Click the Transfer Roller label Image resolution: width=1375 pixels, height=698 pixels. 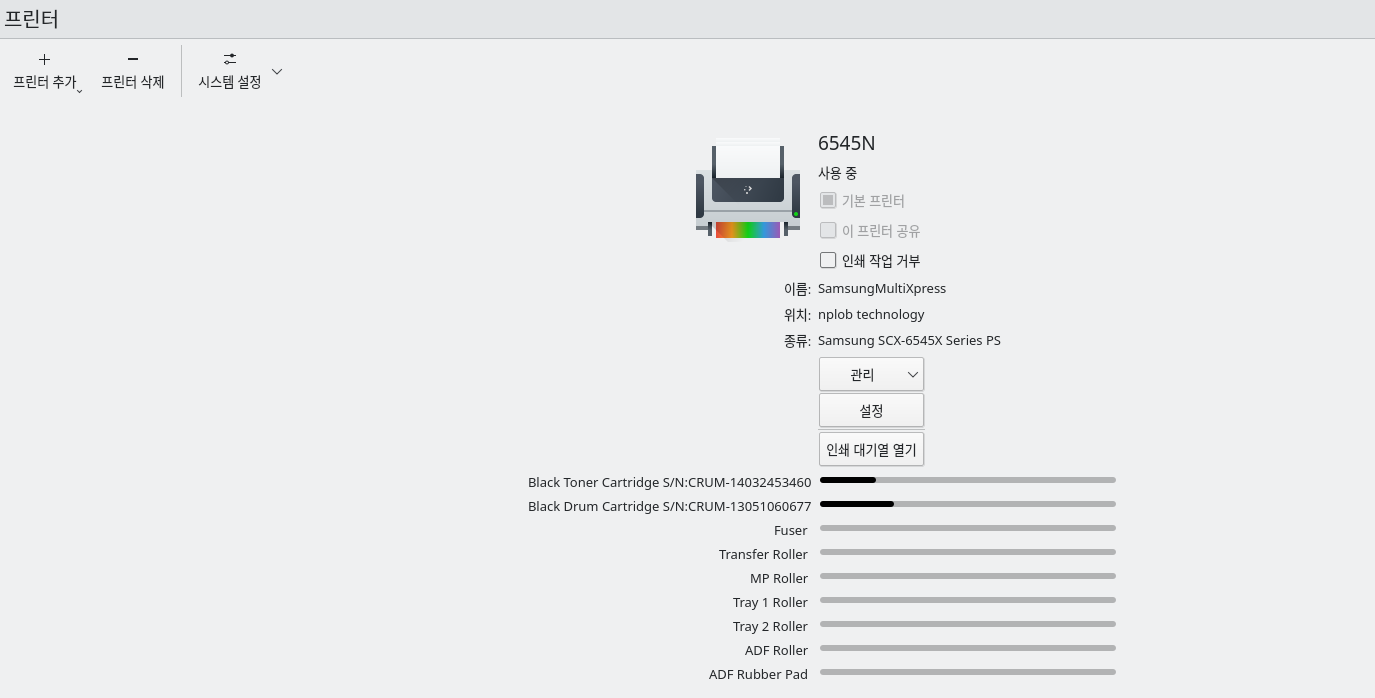pyautogui.click(x=763, y=554)
